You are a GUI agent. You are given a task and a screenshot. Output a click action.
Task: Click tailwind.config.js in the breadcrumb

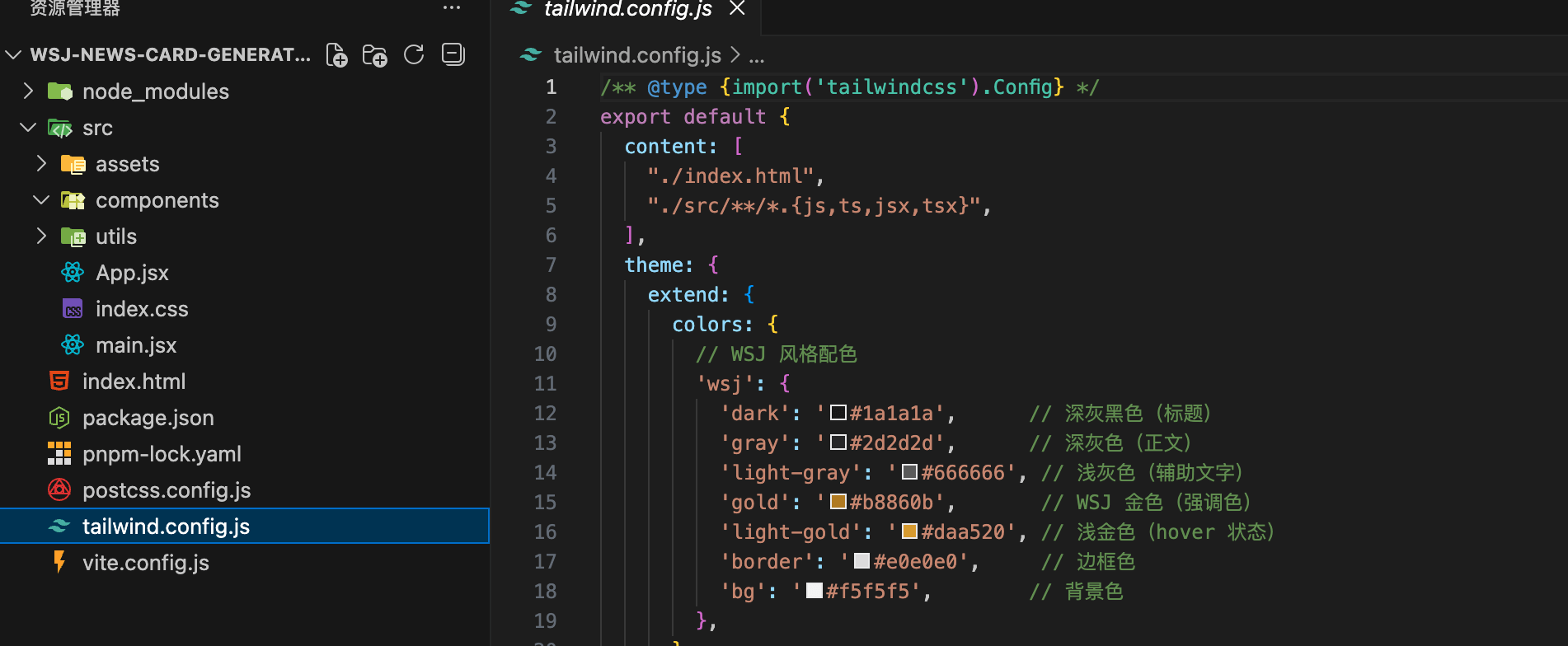636,55
